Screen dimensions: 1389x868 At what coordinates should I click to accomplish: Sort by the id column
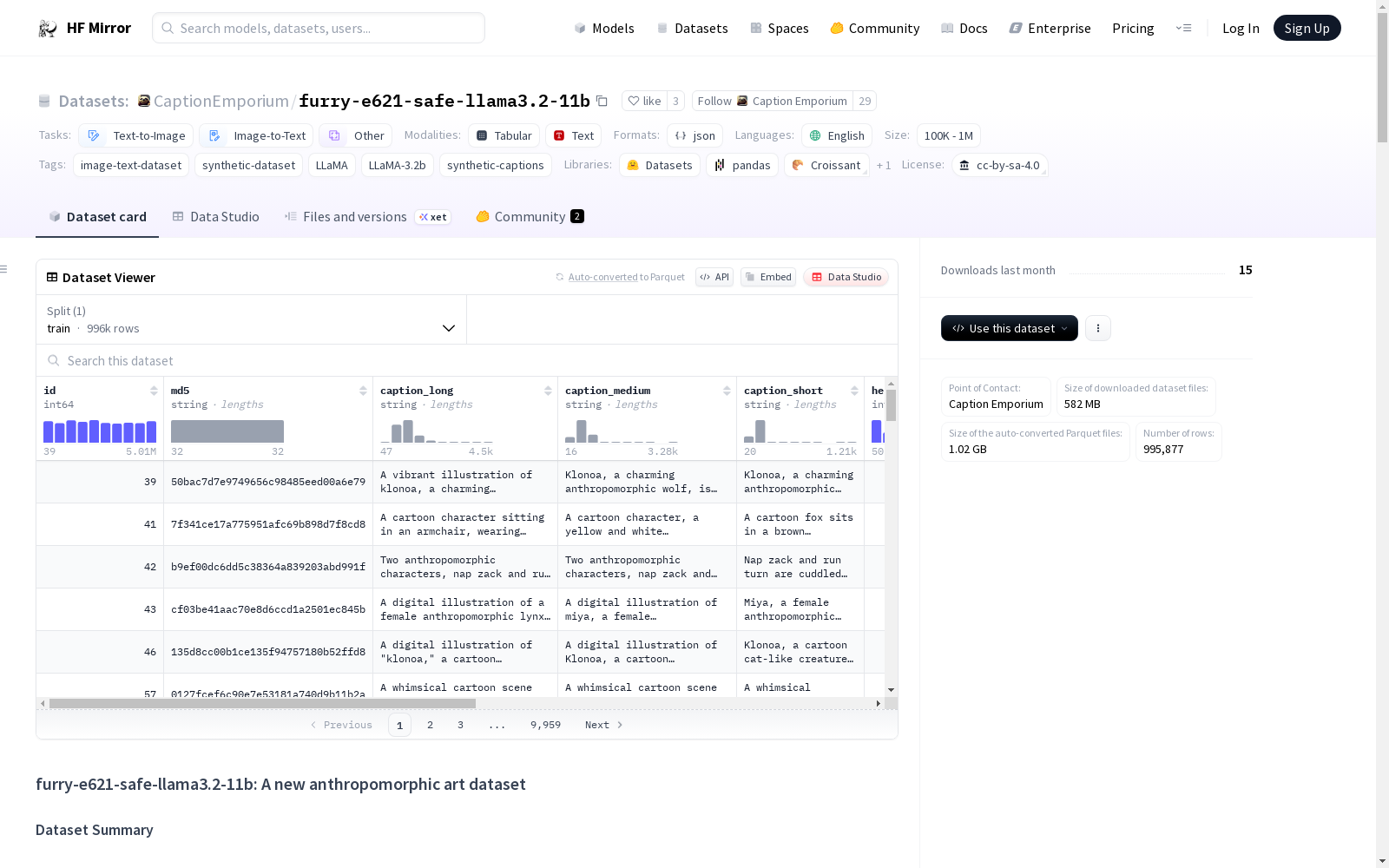154,391
